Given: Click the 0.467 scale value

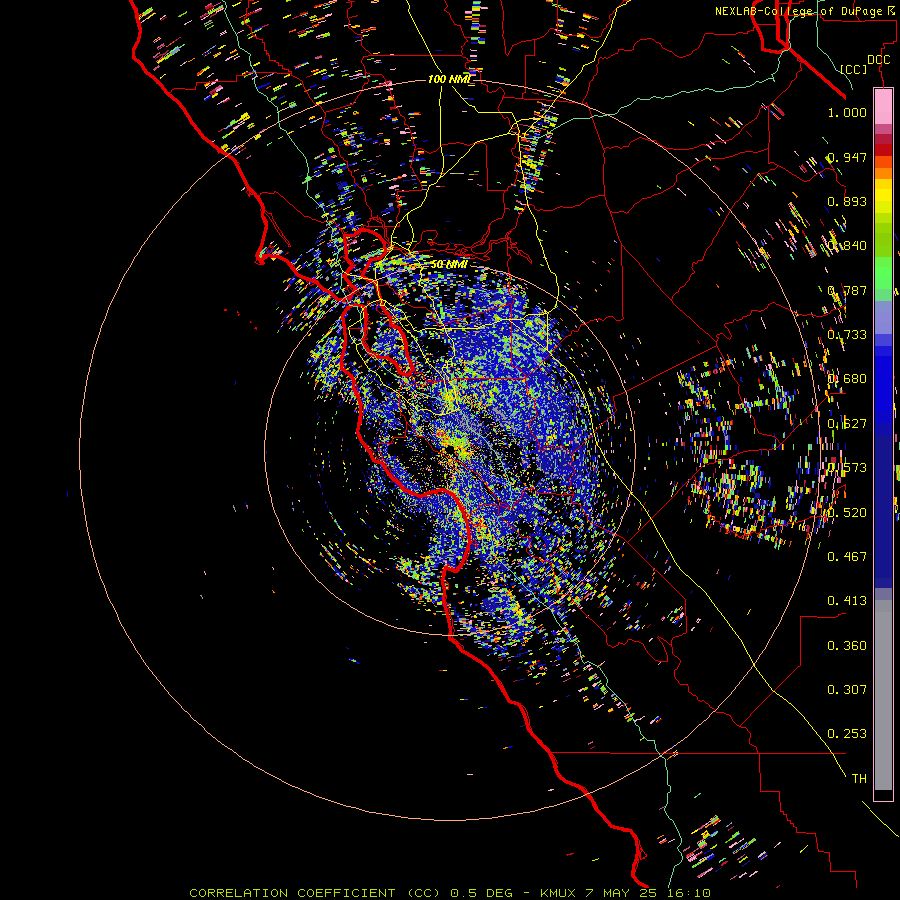Looking at the screenshot, I should click(847, 557).
